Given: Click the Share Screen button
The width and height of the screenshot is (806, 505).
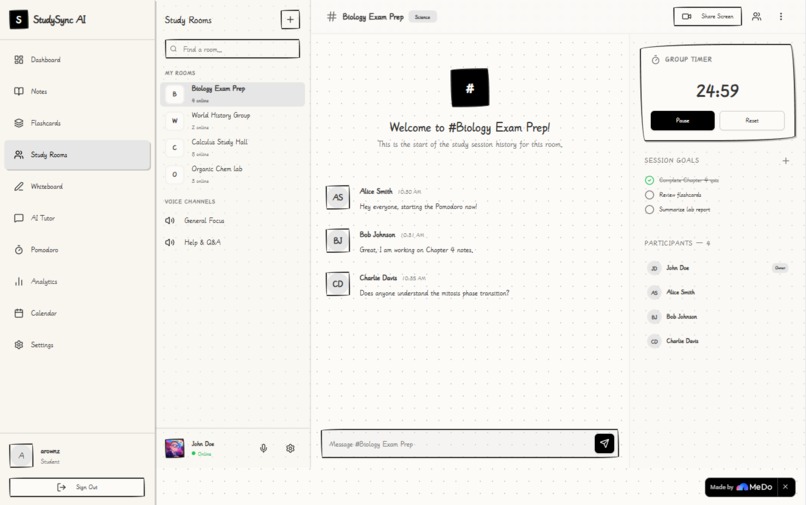Looking at the screenshot, I should click(x=708, y=16).
